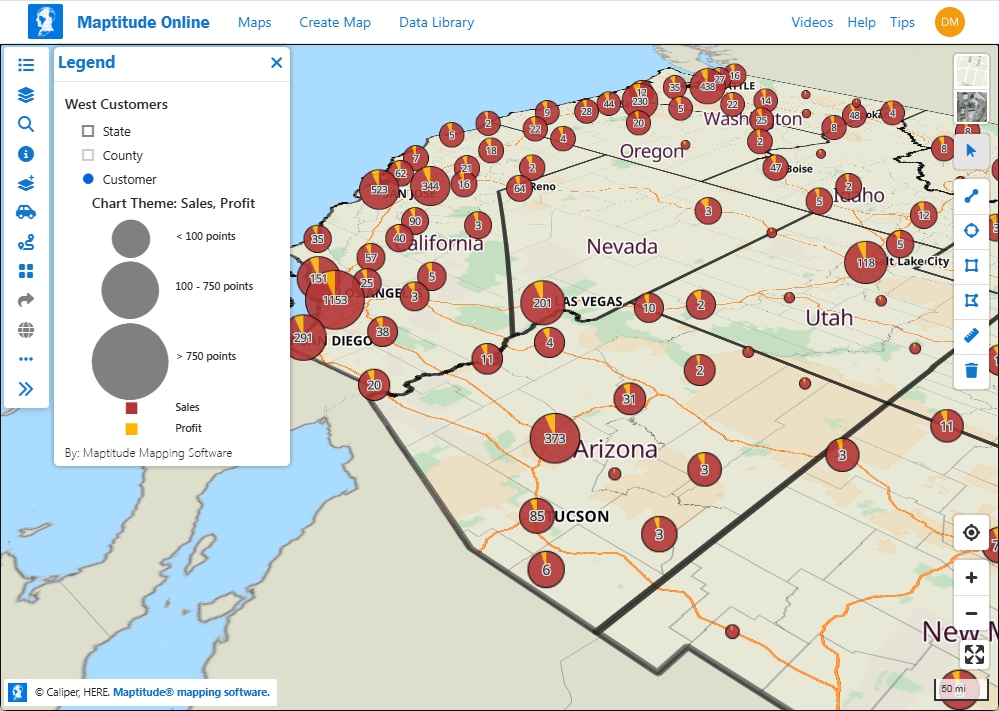Screen dimensions: 999x711
Task: Open the Data Library menu
Action: 436,22
